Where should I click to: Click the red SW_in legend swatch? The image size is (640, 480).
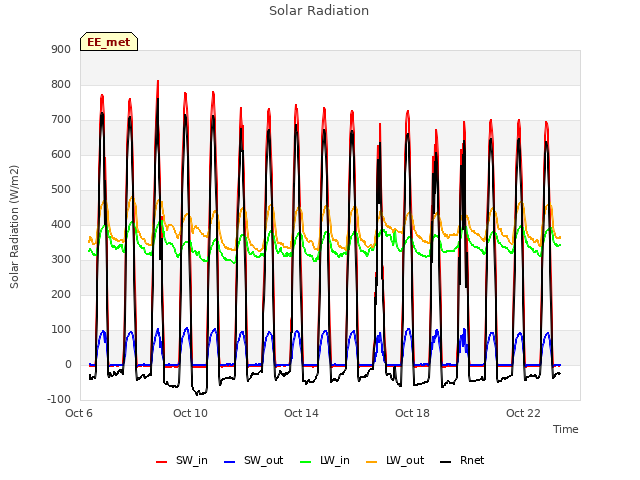(x=162, y=462)
